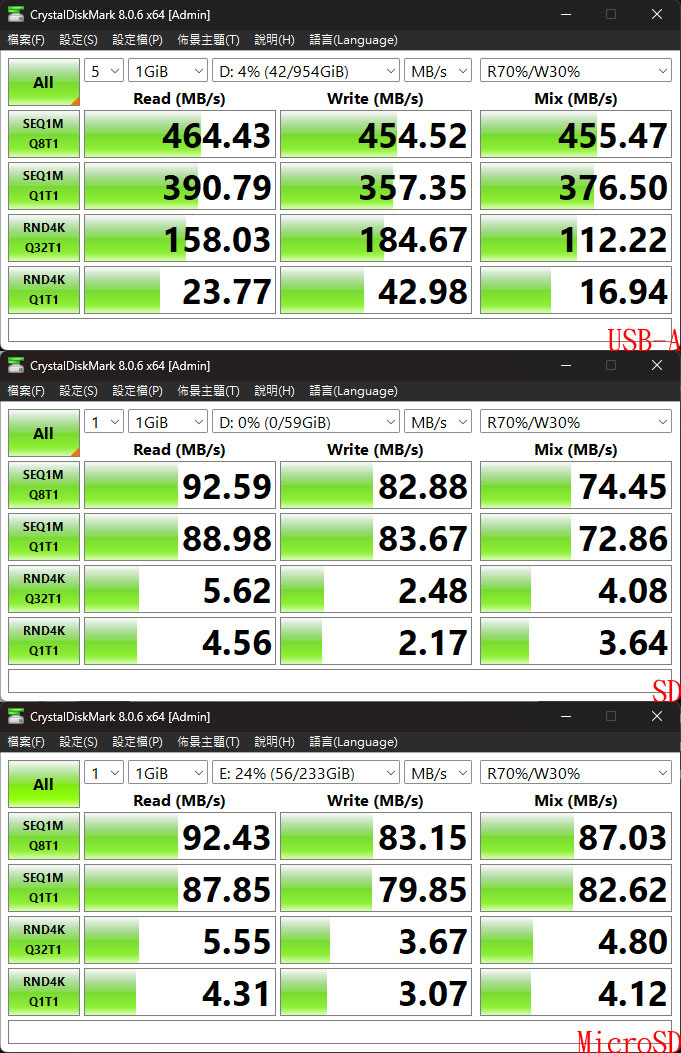Viewport: 681px width, 1053px height.
Task: Click the 83.67 write result
Action: pyautogui.click(x=376, y=537)
